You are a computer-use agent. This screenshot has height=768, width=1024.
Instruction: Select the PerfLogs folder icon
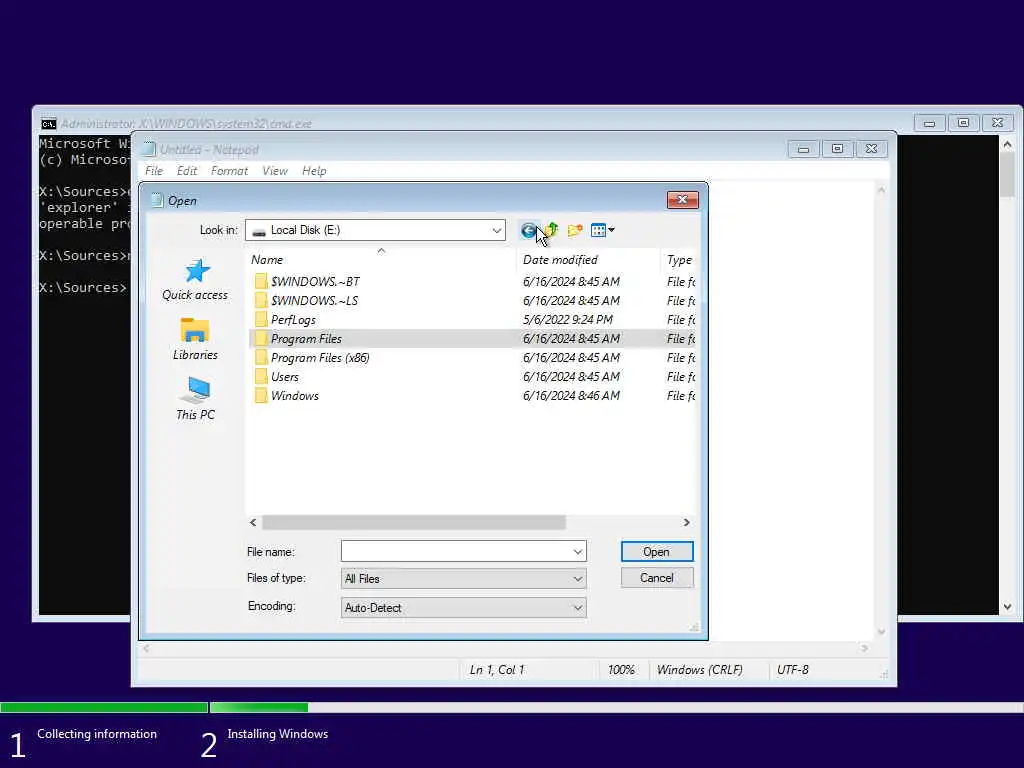261,319
